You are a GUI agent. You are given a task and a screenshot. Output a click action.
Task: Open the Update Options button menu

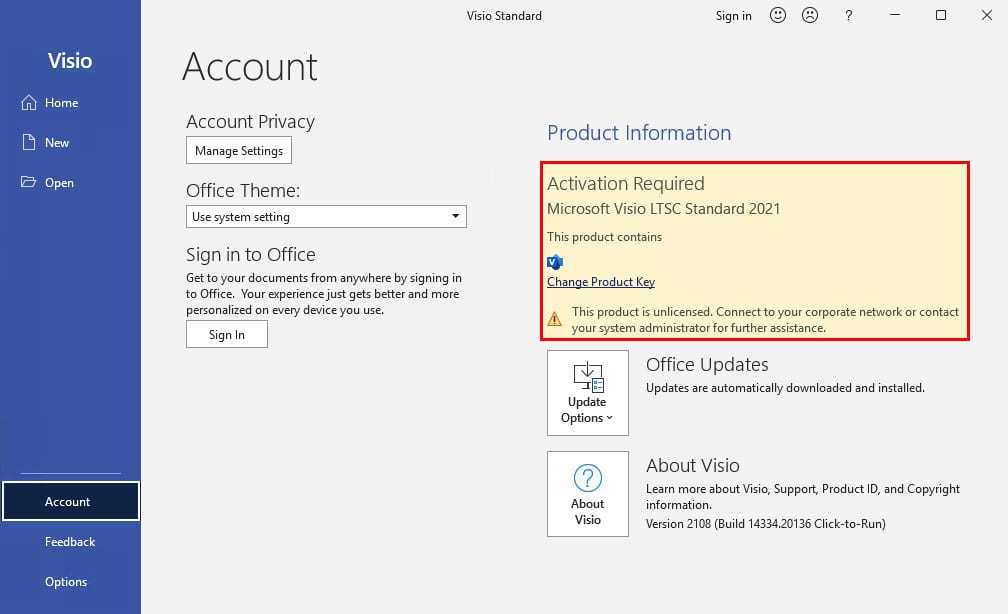tap(588, 393)
